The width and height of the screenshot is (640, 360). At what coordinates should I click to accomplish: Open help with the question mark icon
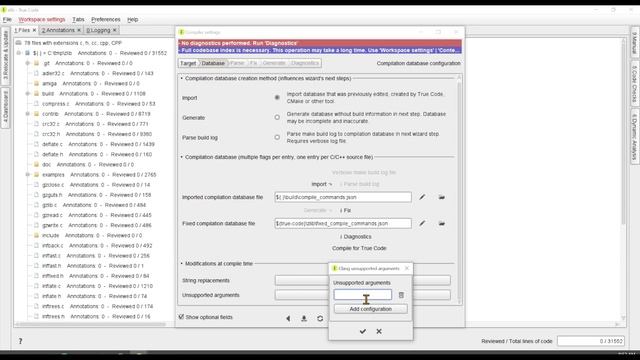click(x=20, y=341)
